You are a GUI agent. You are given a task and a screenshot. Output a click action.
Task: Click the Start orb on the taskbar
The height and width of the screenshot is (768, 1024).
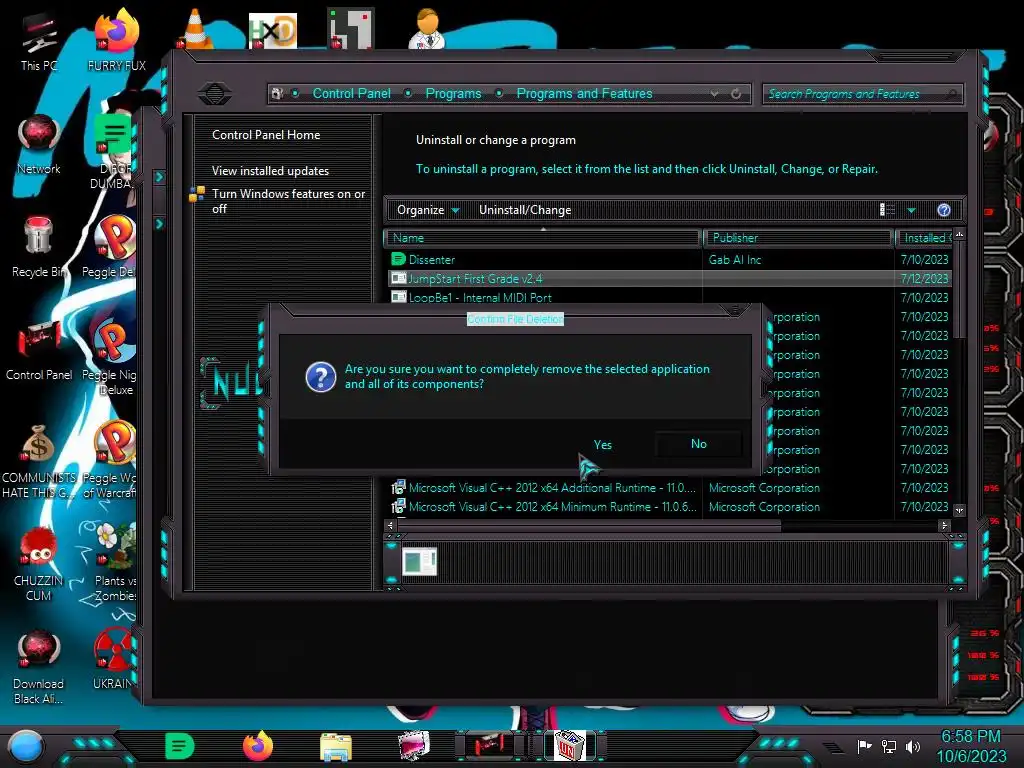(25, 747)
